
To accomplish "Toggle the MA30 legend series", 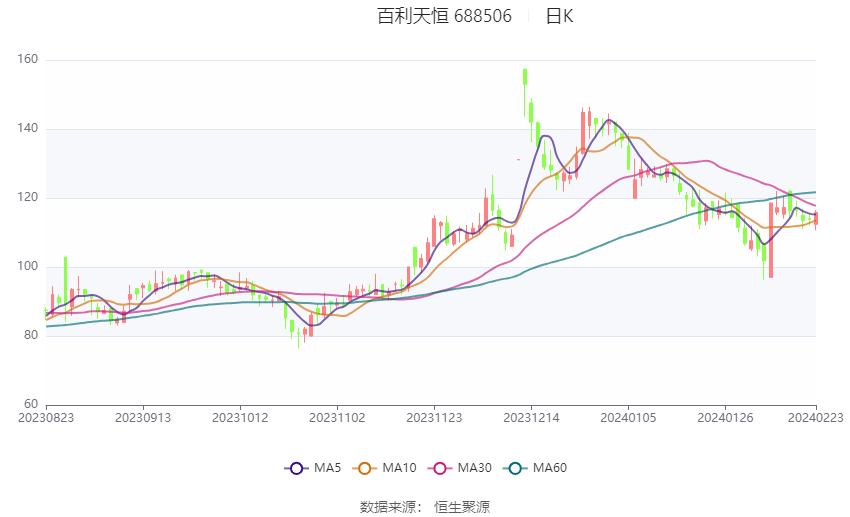I will click(460, 468).
